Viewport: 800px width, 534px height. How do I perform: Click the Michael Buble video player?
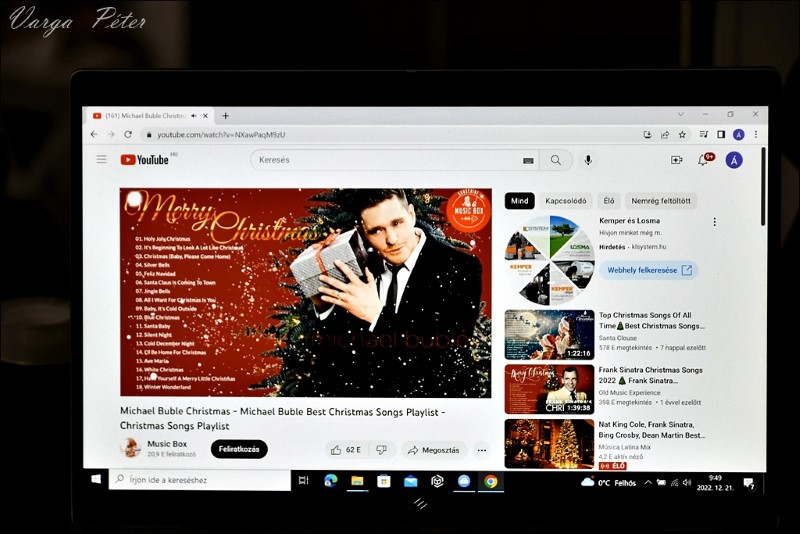point(306,292)
